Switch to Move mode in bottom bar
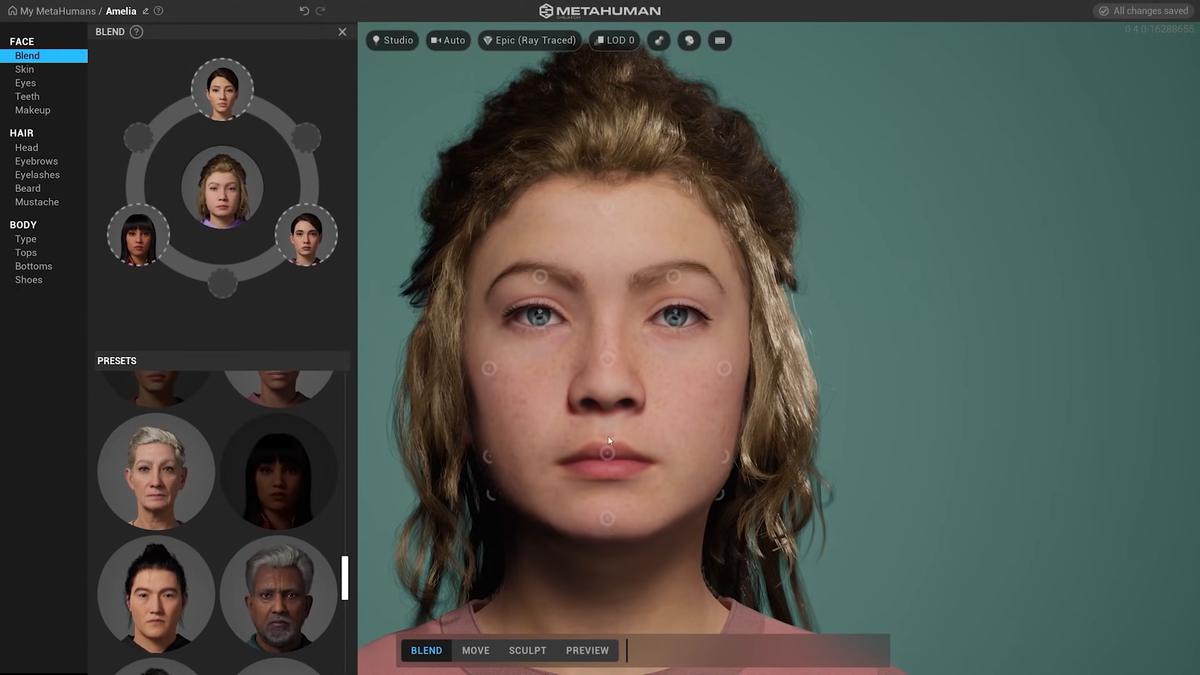Viewport: 1200px width, 675px height. [475, 651]
